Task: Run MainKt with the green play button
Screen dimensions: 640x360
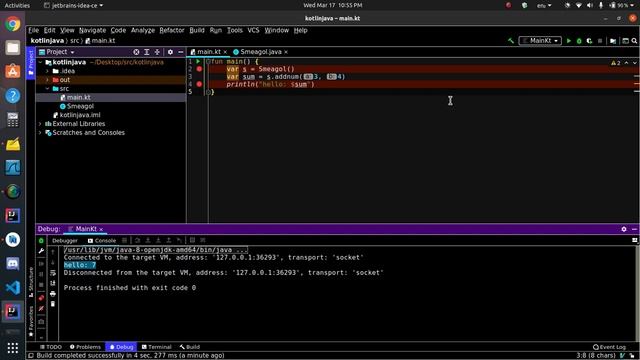Action: (x=569, y=41)
